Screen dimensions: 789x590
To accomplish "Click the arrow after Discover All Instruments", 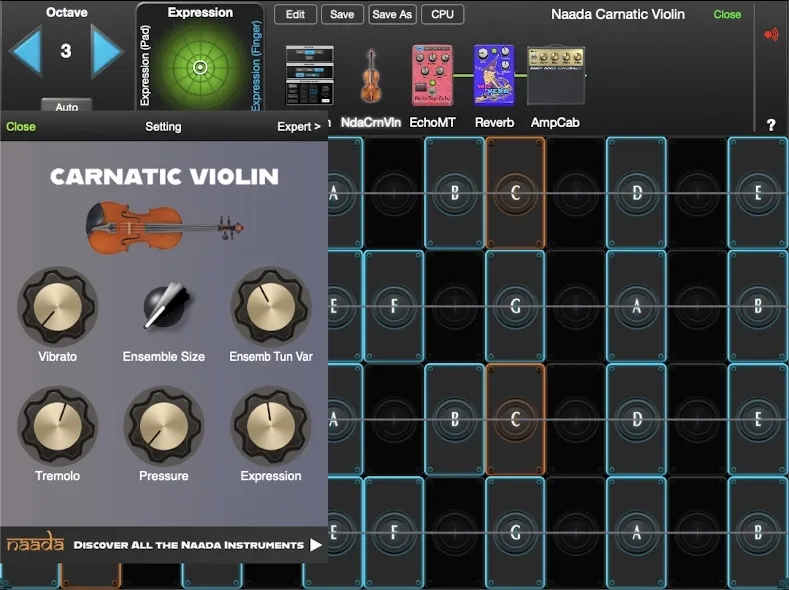I will (315, 545).
